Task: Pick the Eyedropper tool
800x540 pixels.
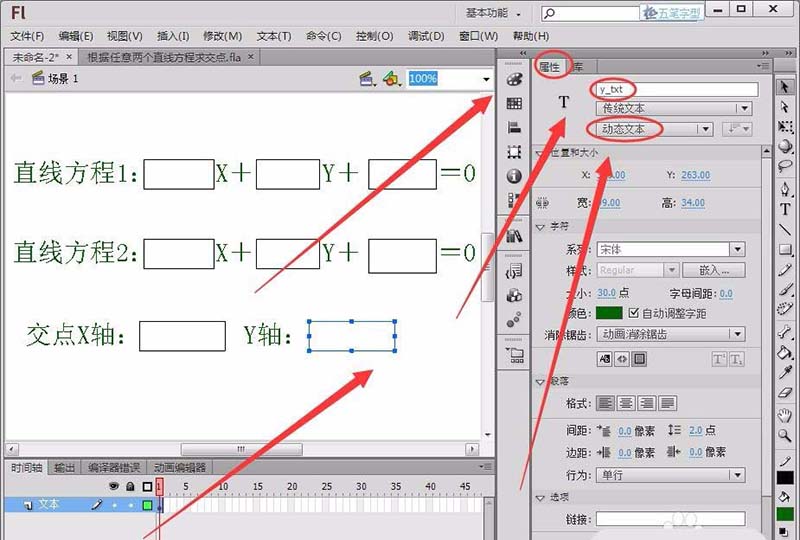Action: point(786,372)
